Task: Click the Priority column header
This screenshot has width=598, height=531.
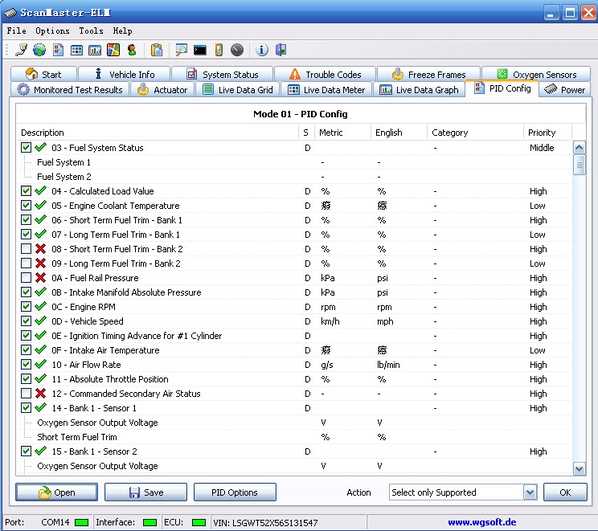Action: [x=542, y=133]
